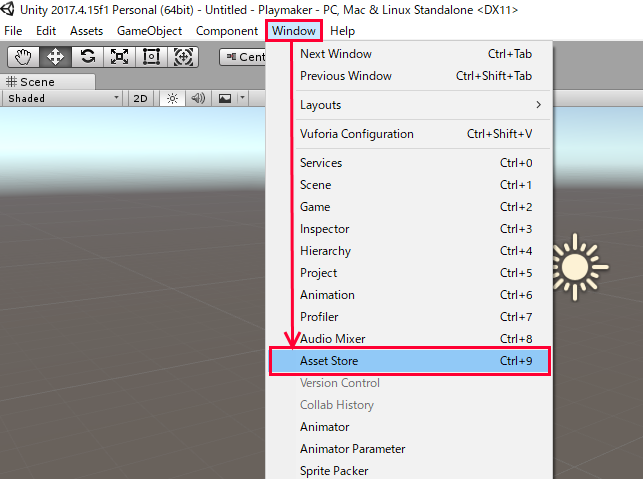Select the Rect transform tool
The image size is (643, 479).
pyautogui.click(x=151, y=57)
